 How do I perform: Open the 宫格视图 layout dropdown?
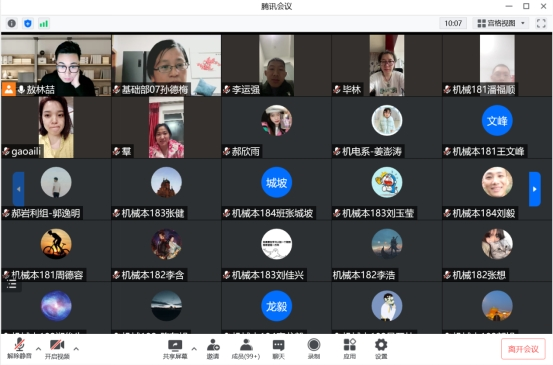pyautogui.click(x=501, y=23)
